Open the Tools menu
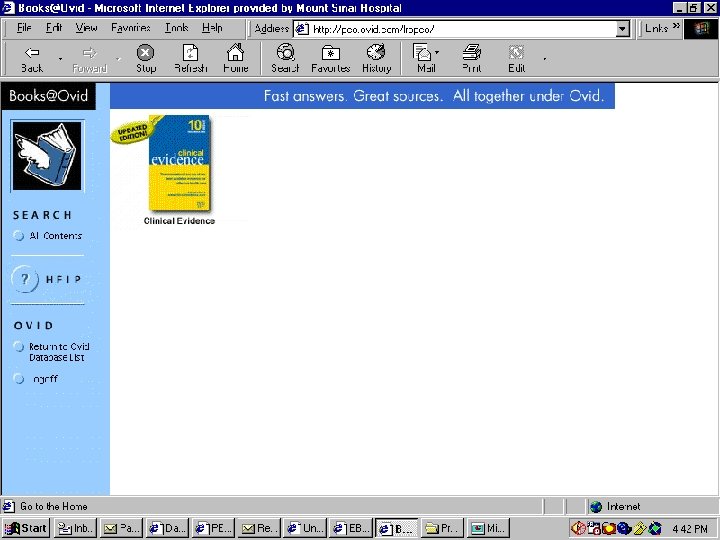This screenshot has width=720, height=540. click(176, 28)
